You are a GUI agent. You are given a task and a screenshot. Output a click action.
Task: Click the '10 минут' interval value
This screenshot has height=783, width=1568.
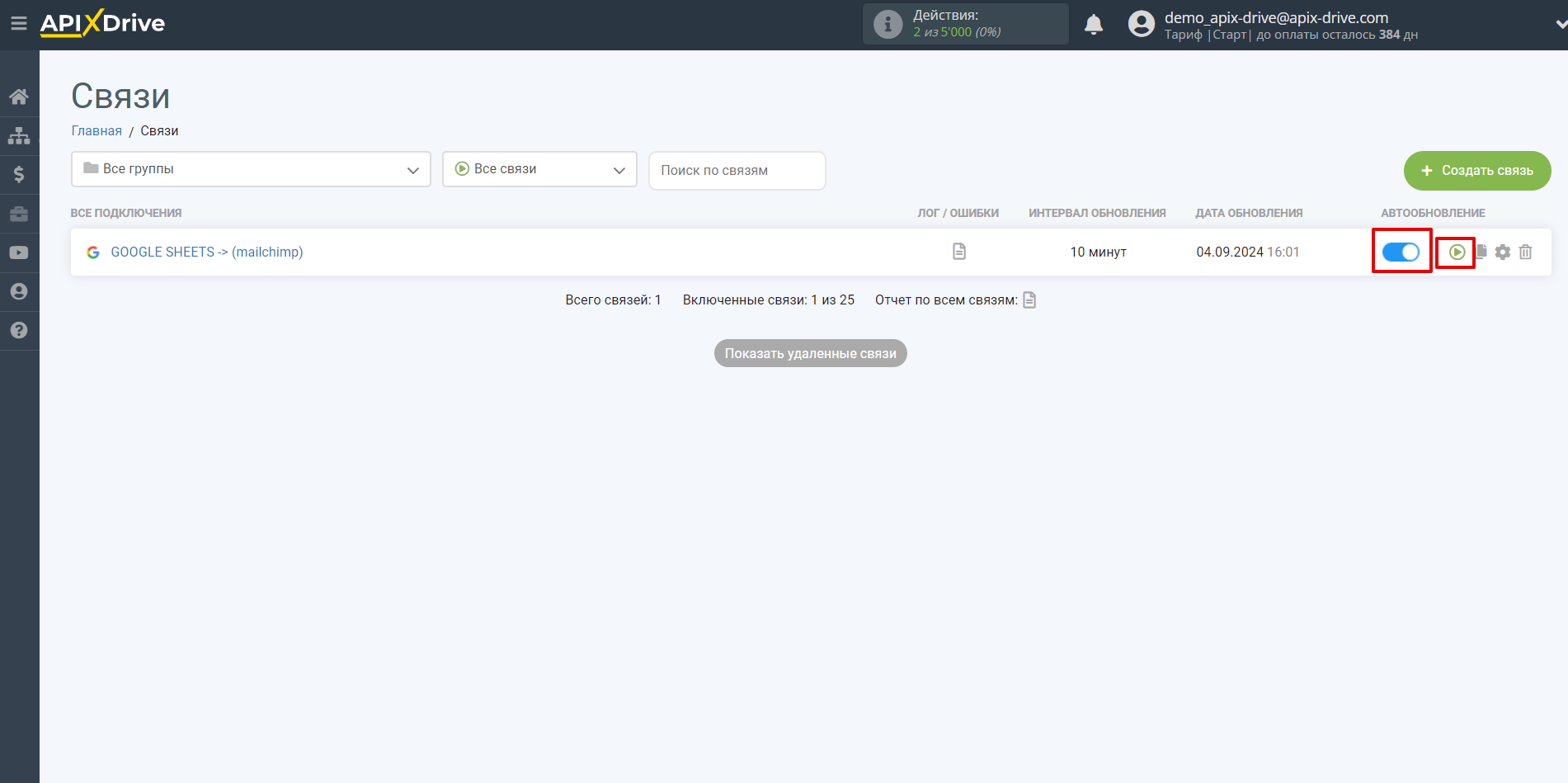pos(1098,252)
